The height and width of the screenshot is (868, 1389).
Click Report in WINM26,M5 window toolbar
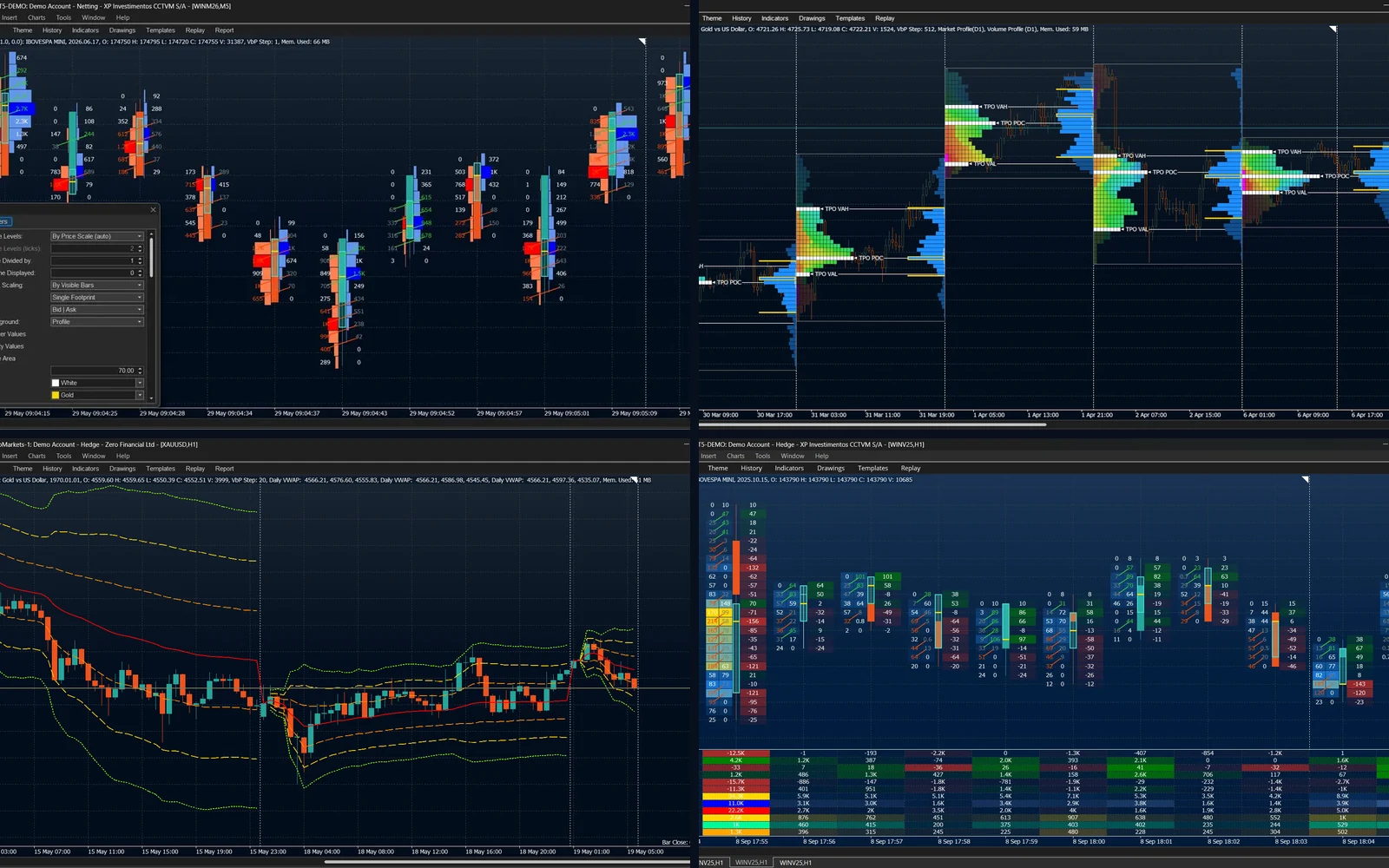tap(225, 30)
